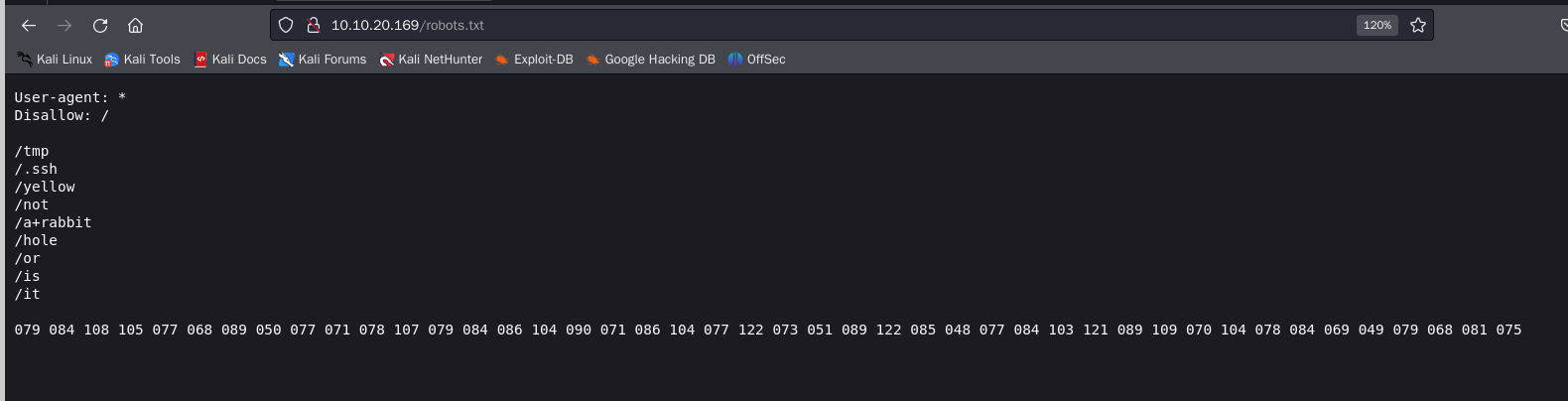This screenshot has width=1568, height=401.
Task: Click the '/is' entry
Action: 28,276
